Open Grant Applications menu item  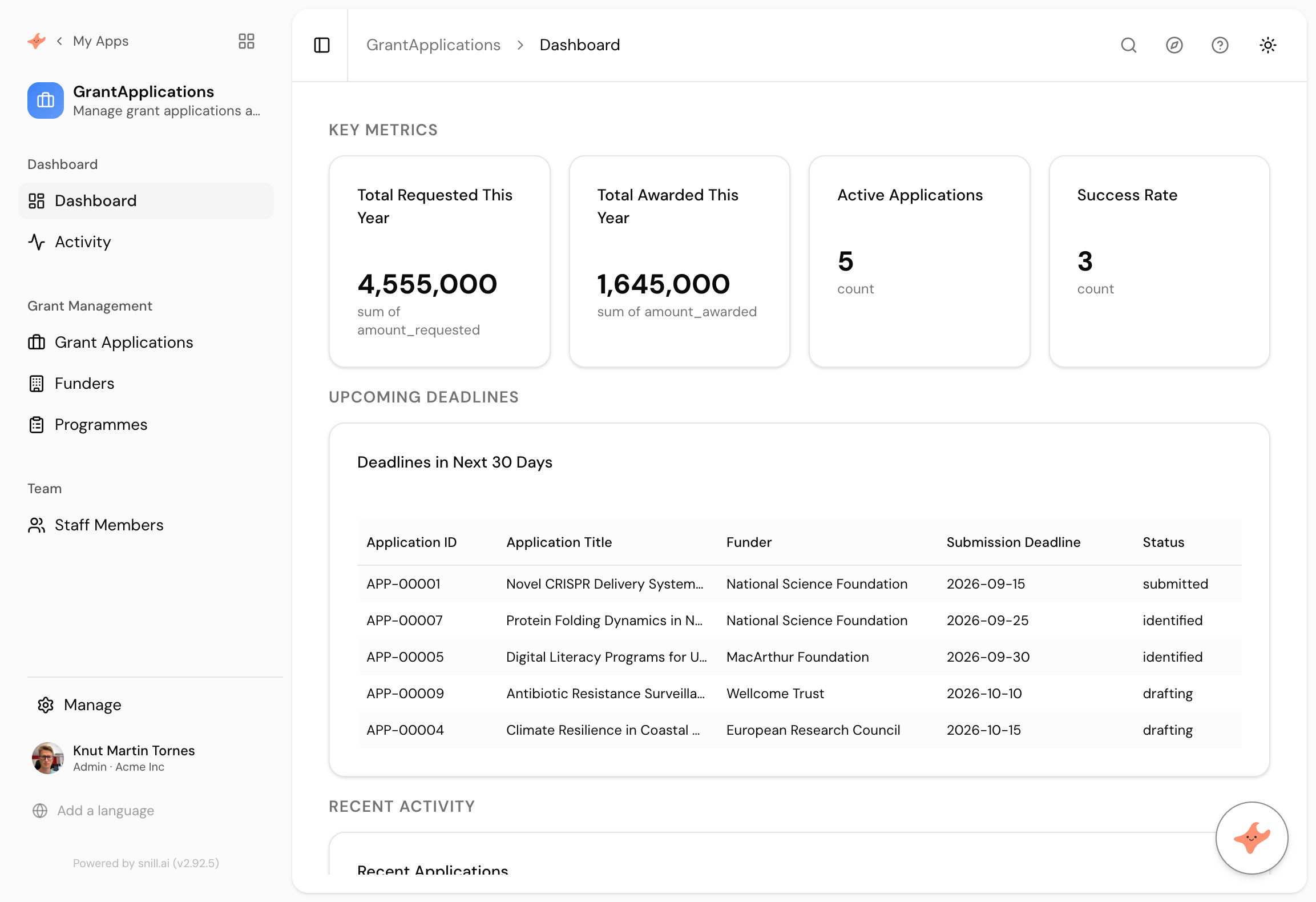(146, 343)
